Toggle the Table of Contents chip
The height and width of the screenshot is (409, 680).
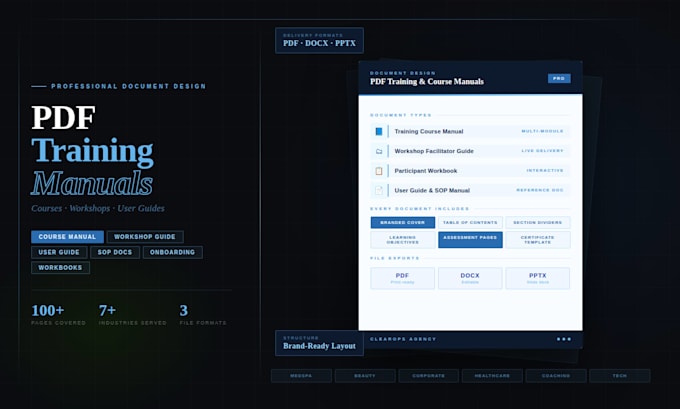(471, 222)
